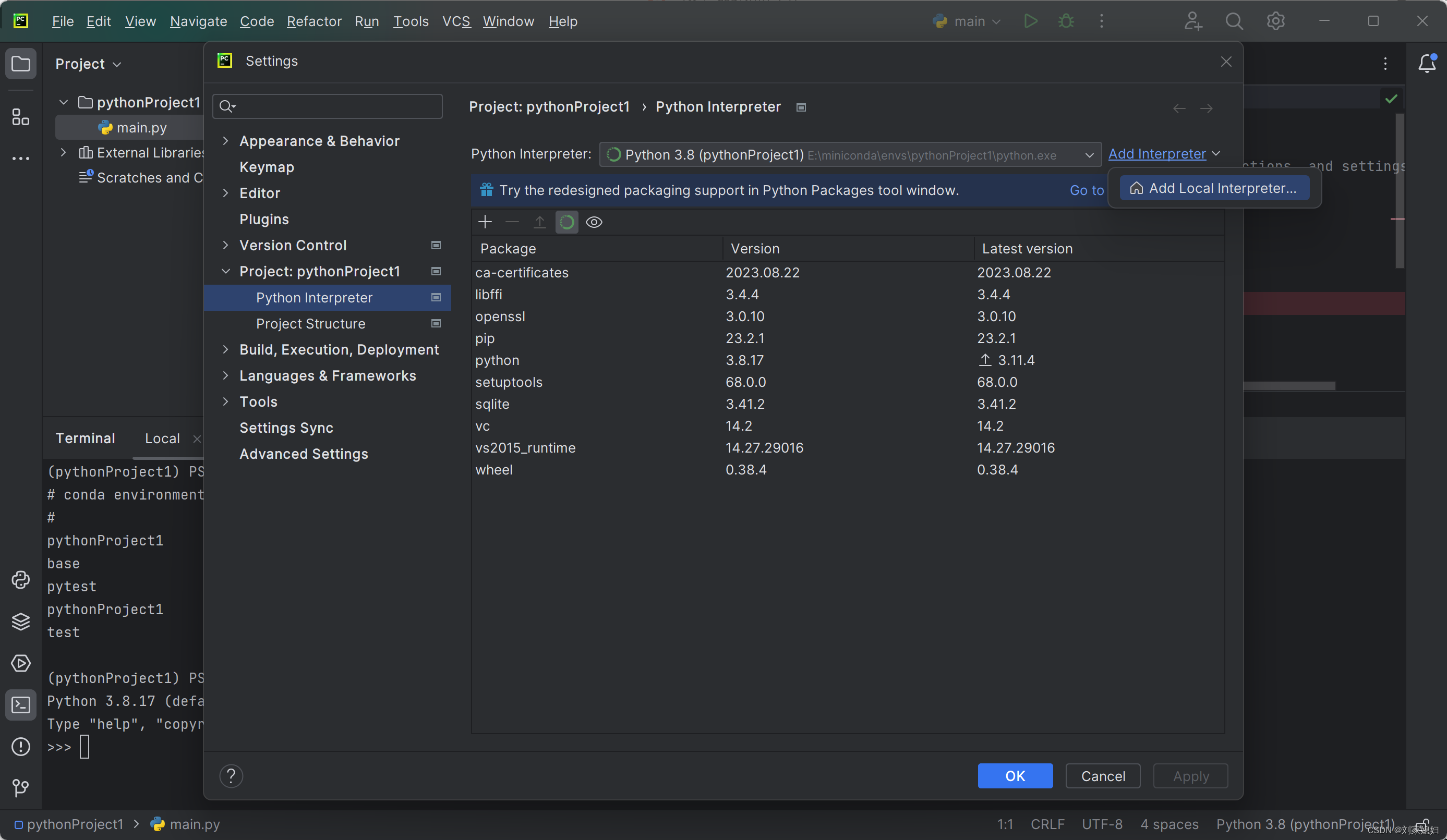
Task: Click the Settings help question mark button
Action: [231, 776]
